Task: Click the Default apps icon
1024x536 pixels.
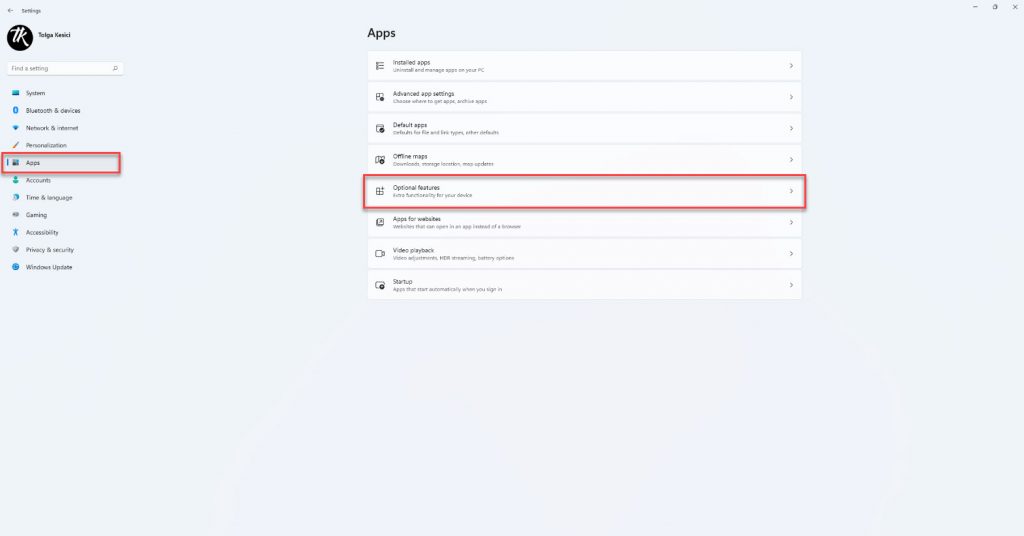Action: click(x=379, y=129)
